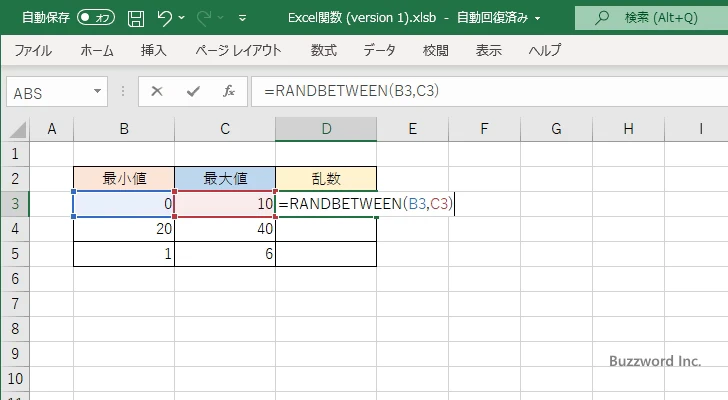Select column D header
This screenshot has height=400, width=728.
coord(326,129)
